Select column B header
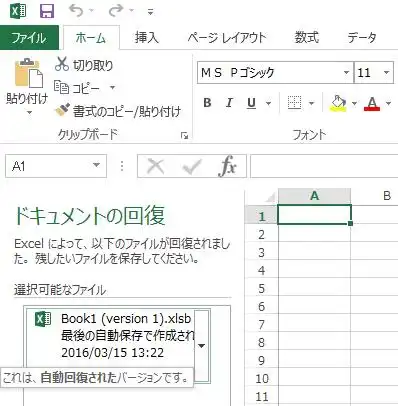Image resolution: width=398 pixels, height=406 pixels. 375,196
